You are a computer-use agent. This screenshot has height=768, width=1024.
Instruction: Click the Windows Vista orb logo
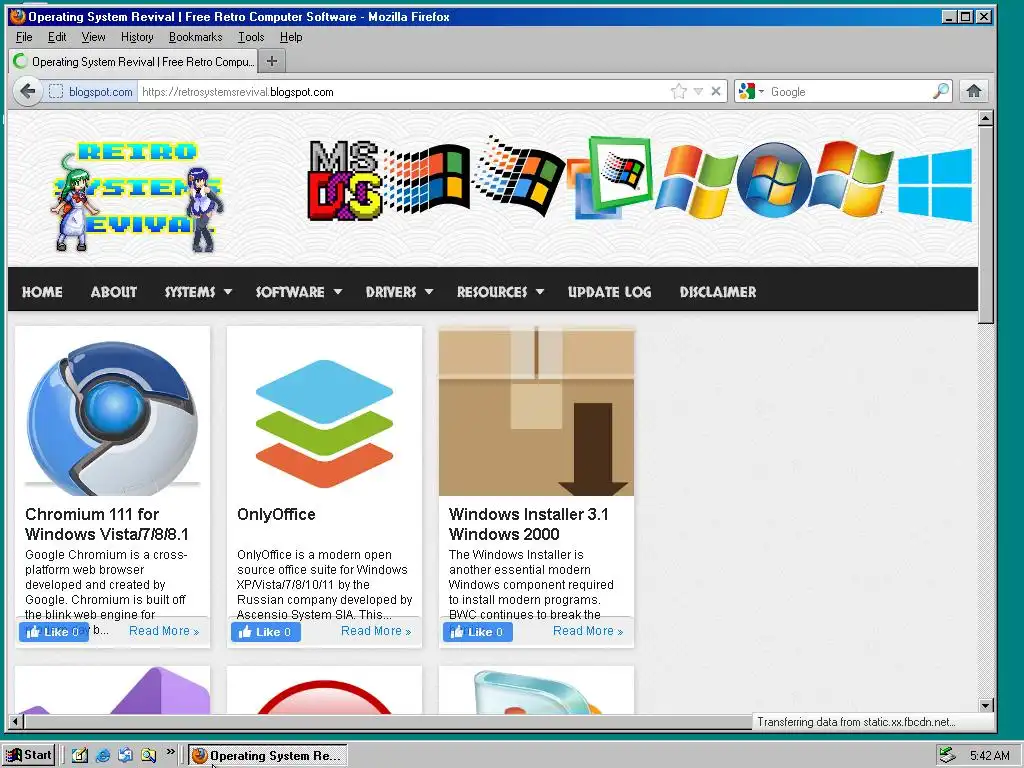coord(775,180)
